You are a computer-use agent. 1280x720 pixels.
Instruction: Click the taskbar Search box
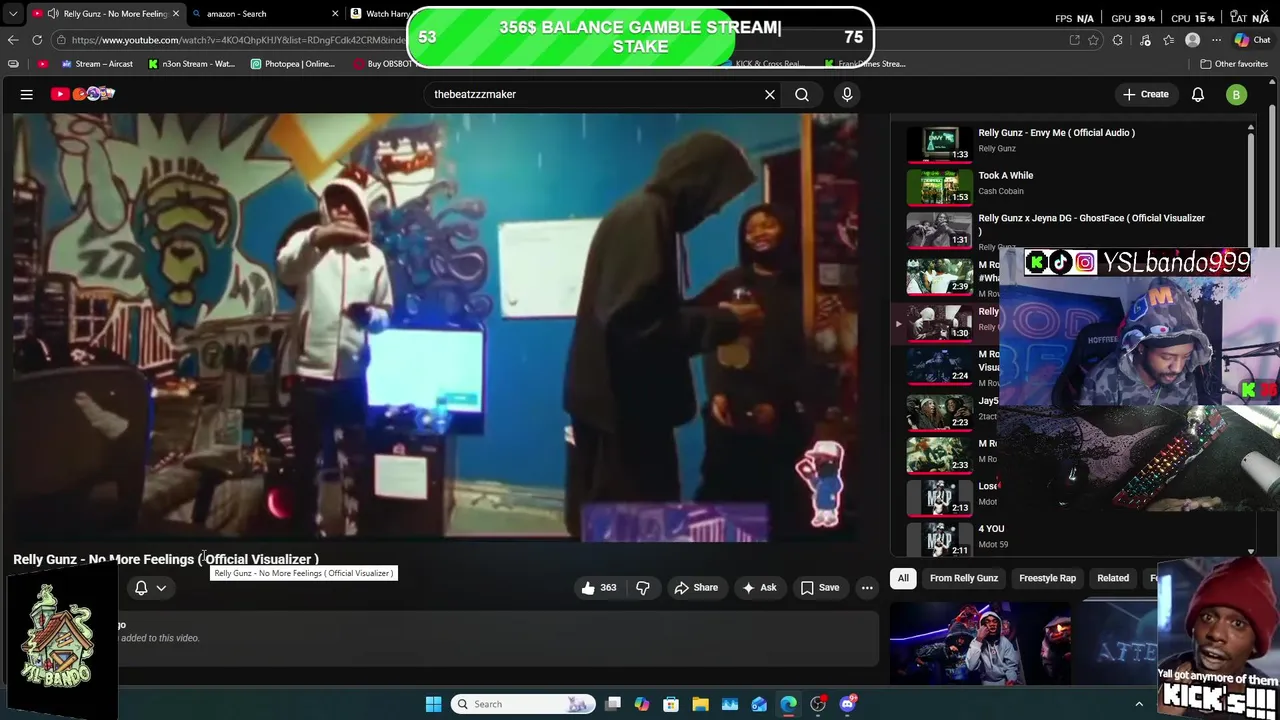click(x=522, y=704)
